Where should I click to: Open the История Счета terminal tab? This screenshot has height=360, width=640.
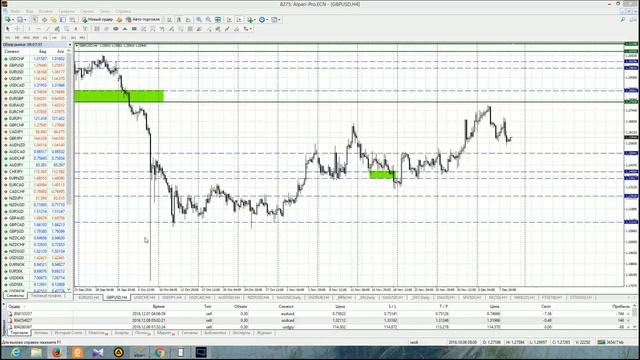[68, 333]
